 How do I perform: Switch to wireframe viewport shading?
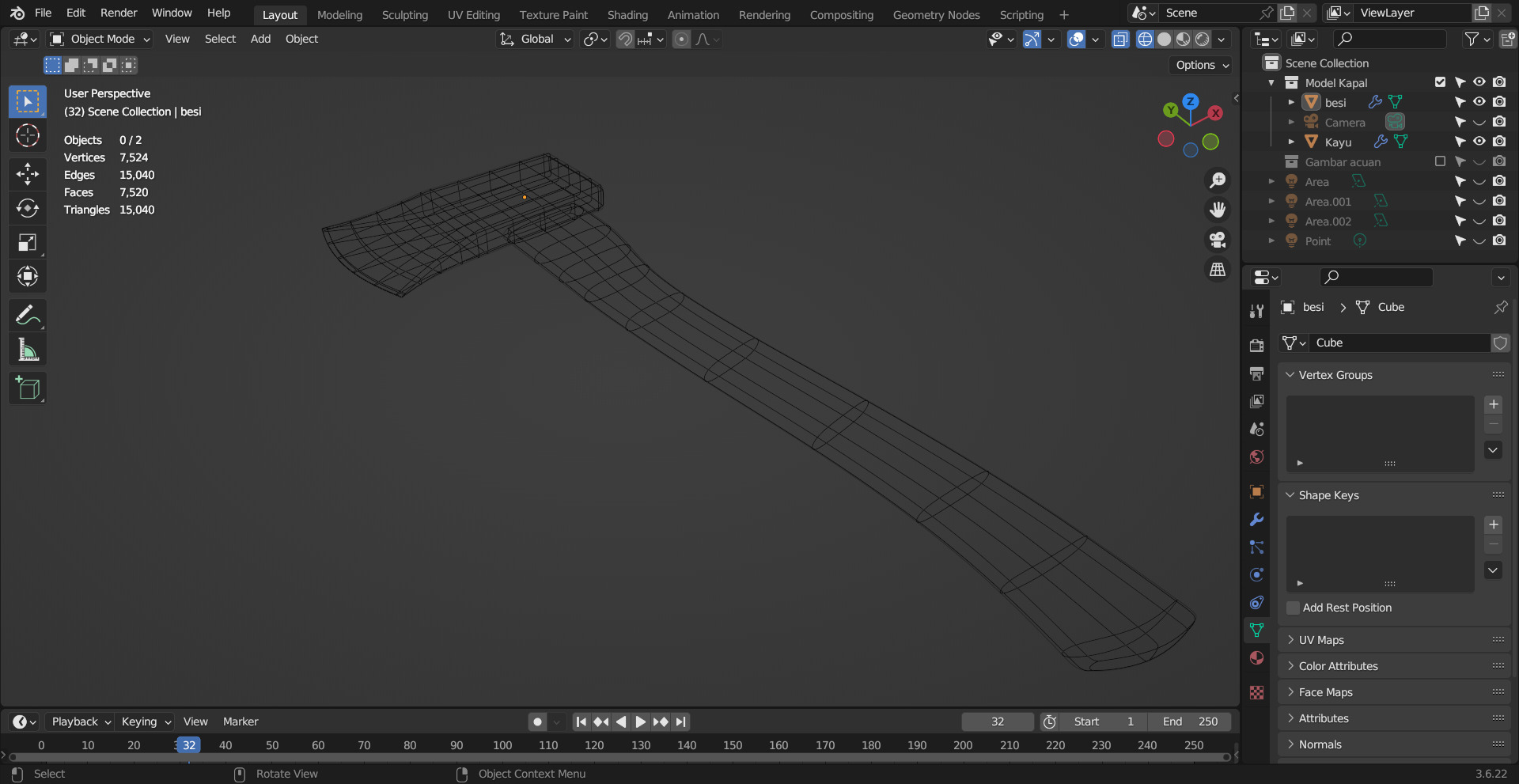[x=1145, y=39]
